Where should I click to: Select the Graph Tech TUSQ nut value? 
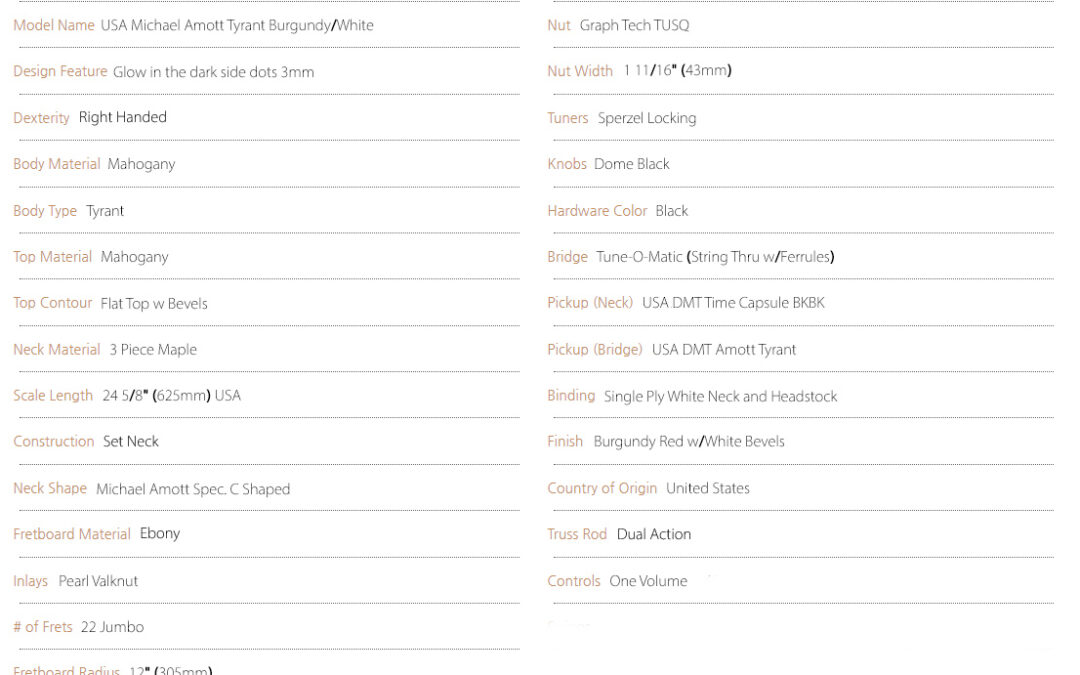pyautogui.click(x=634, y=25)
